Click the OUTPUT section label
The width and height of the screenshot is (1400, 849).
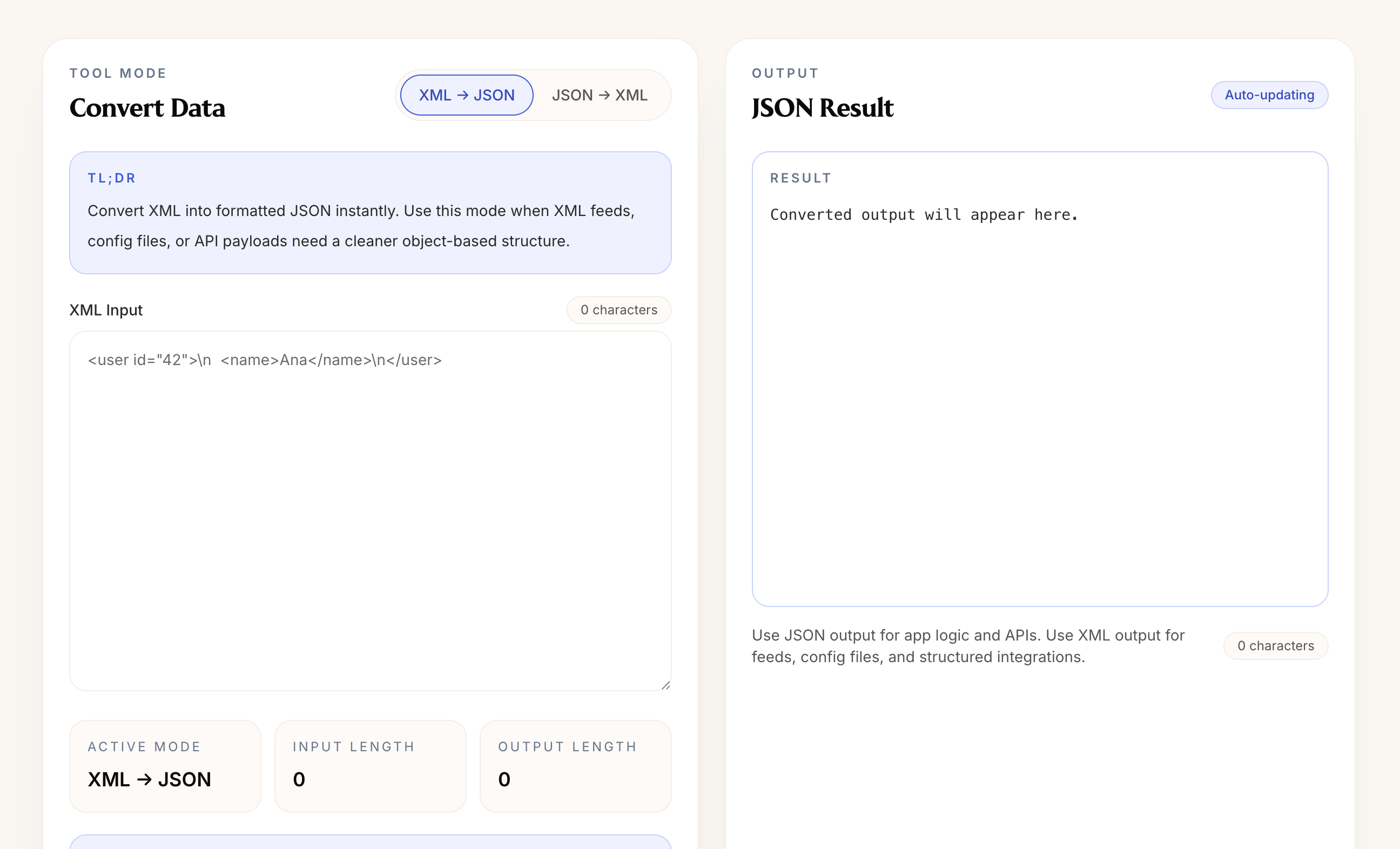pos(785,73)
